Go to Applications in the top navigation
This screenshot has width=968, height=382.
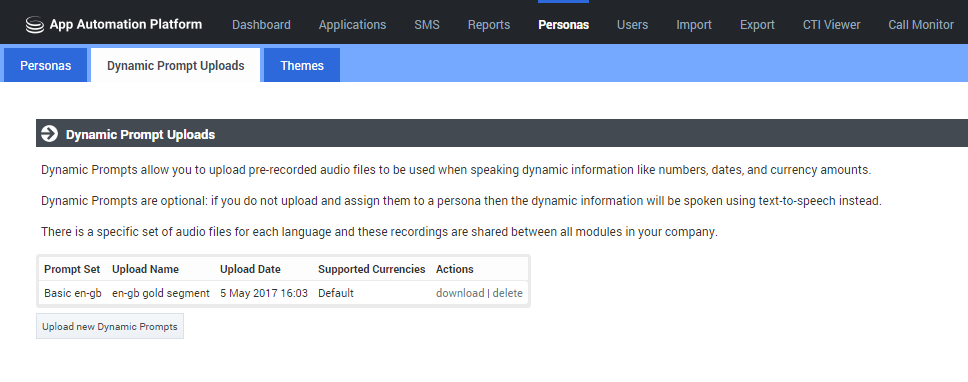pyautogui.click(x=353, y=25)
